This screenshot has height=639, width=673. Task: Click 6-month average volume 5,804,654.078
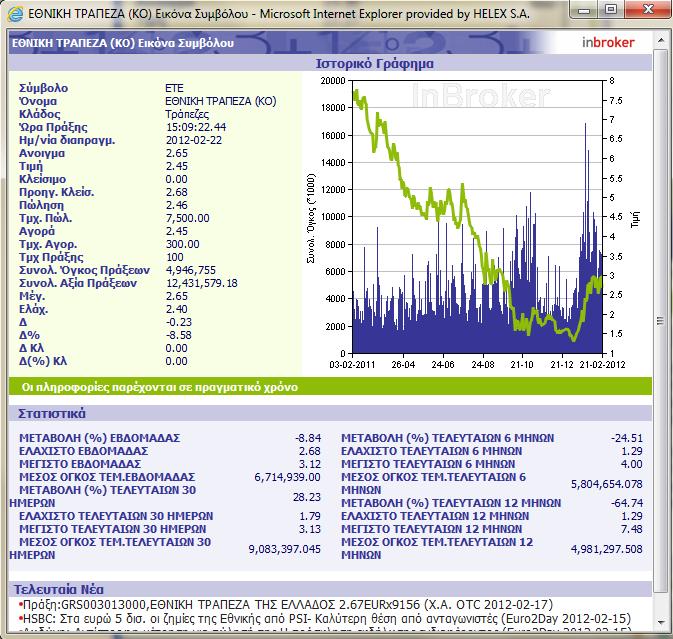click(x=606, y=484)
